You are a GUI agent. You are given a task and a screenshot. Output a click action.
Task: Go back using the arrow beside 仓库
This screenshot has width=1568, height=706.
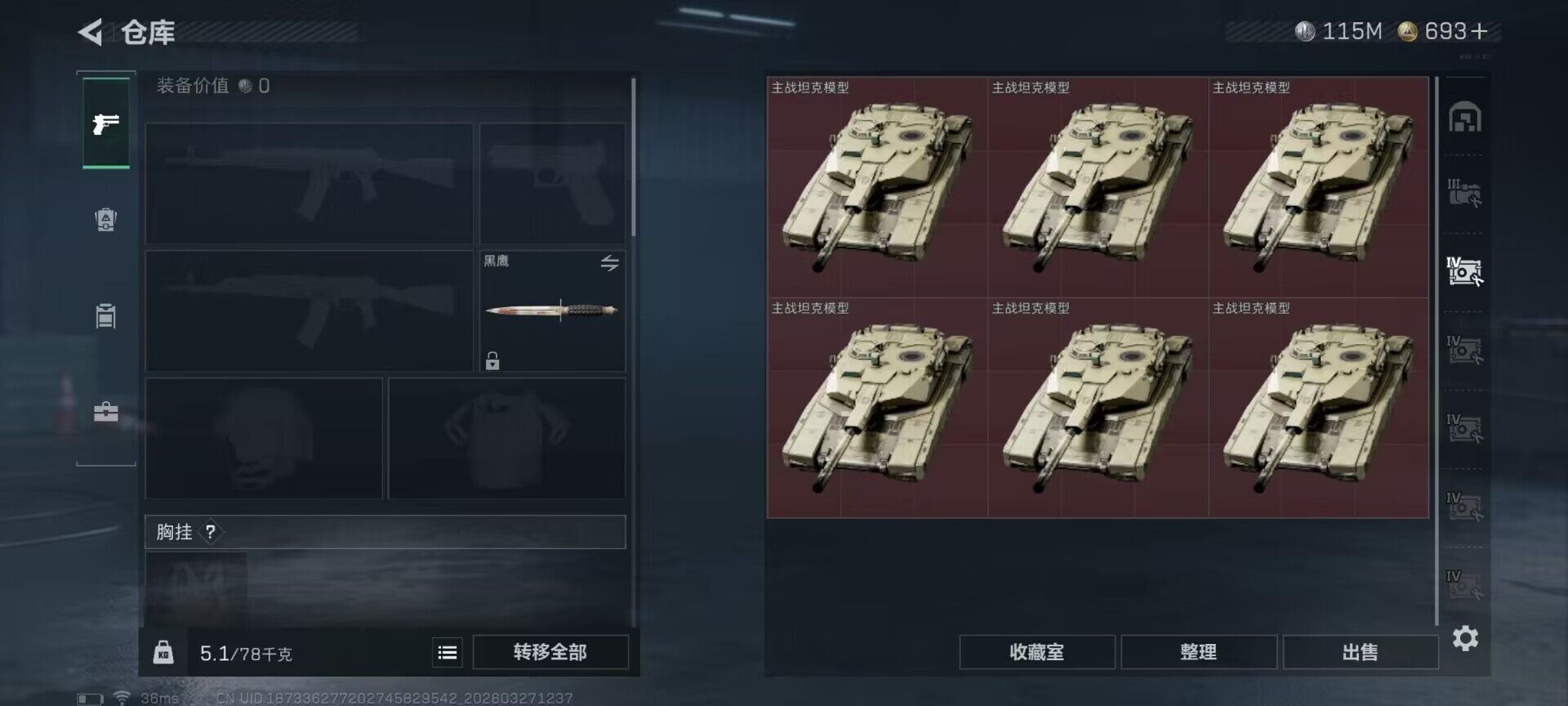[91, 33]
